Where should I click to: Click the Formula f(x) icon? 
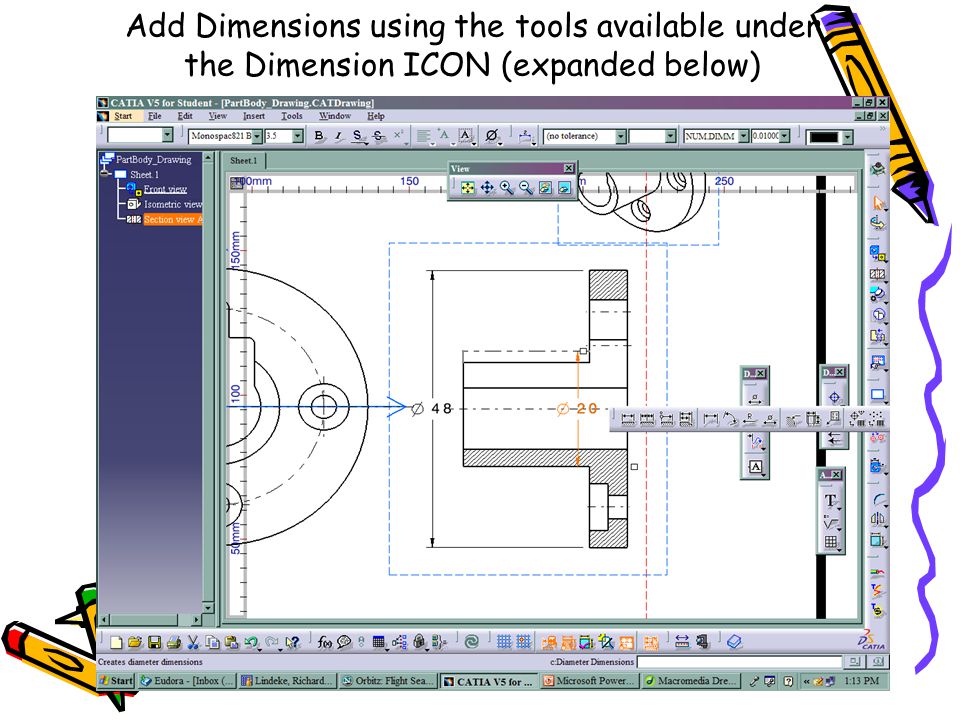point(324,642)
